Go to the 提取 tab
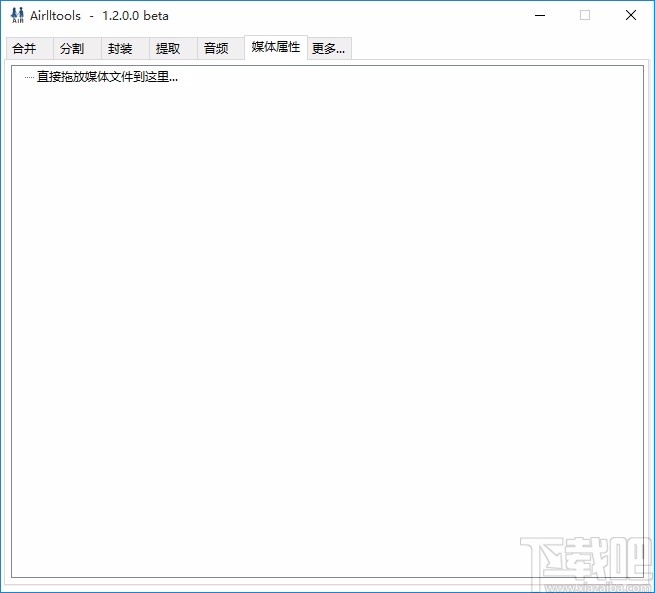Image resolution: width=655 pixels, height=593 pixels. (x=173, y=48)
